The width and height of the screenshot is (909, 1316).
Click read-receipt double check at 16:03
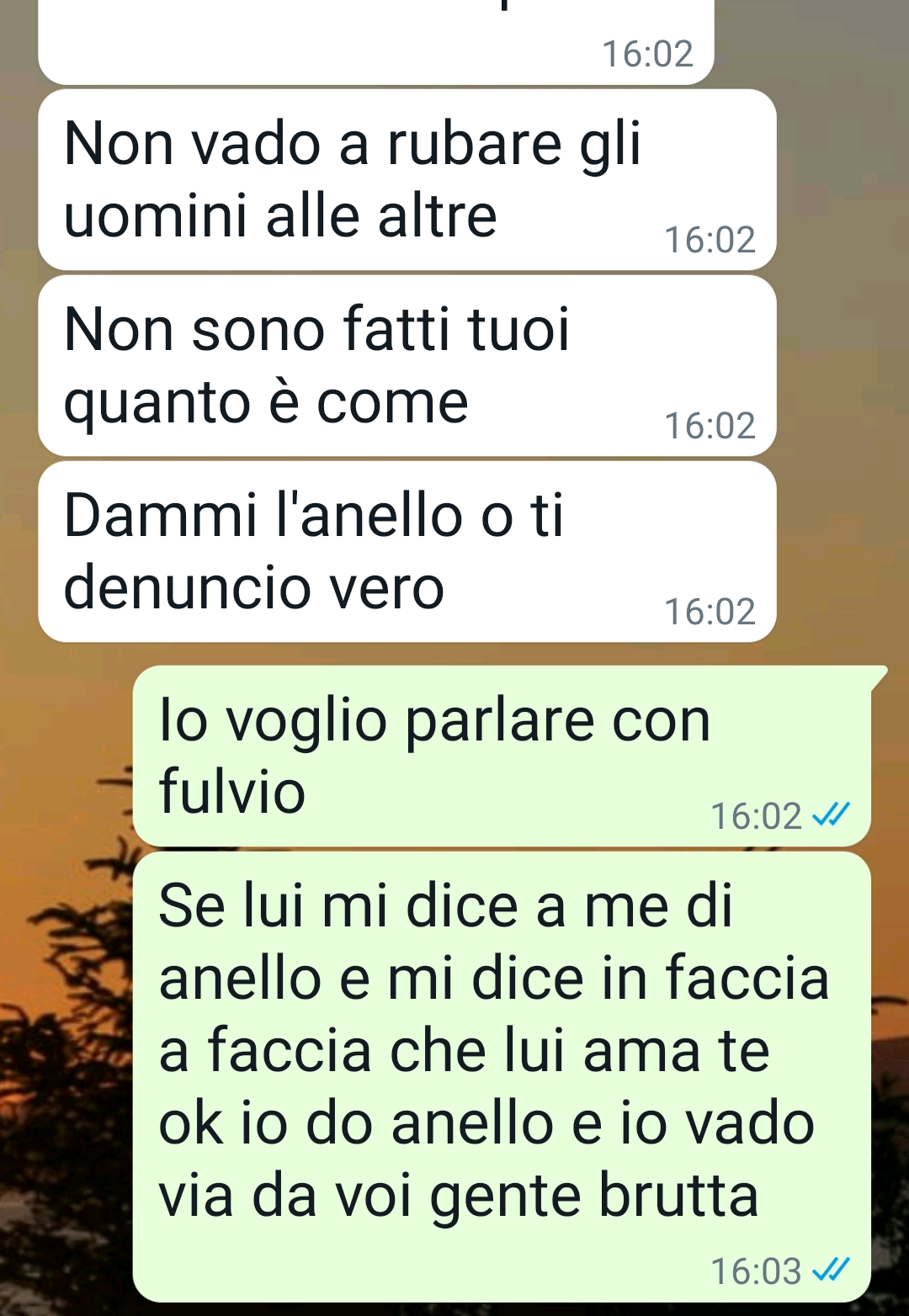tap(831, 1271)
